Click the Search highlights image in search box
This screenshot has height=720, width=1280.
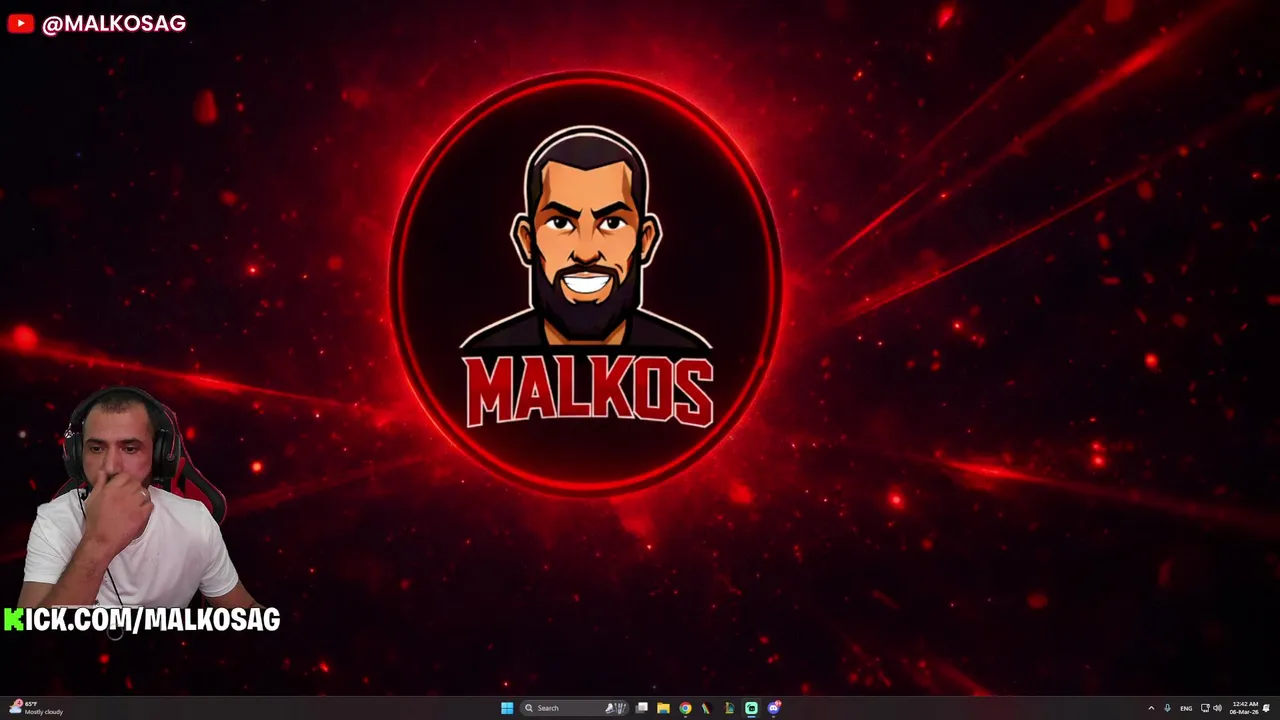point(614,708)
